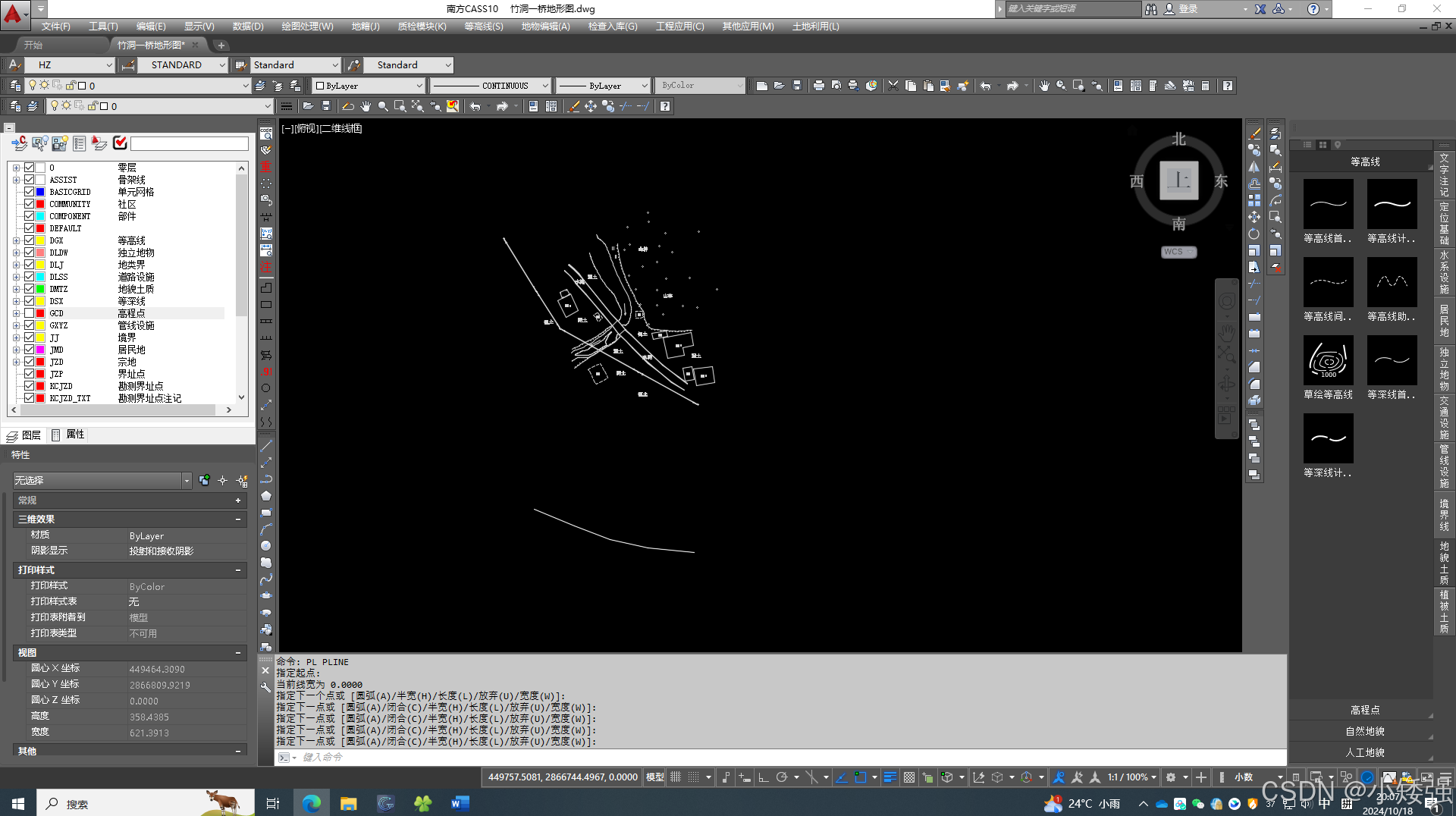1456x816 pixels.
Task: Select the Polyline draw tool in left toolbar
Action: (x=266, y=479)
